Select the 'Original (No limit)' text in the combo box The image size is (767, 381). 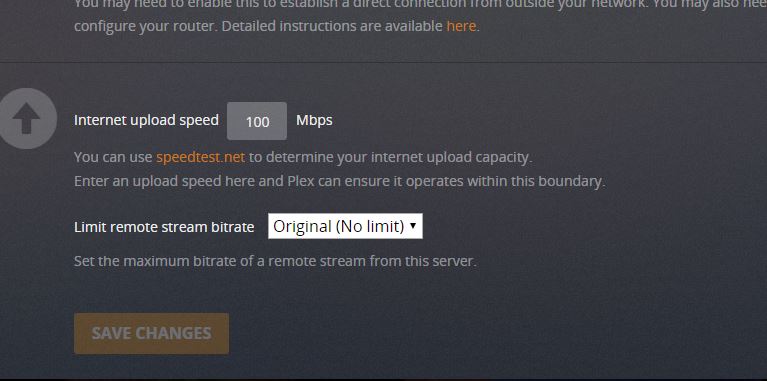(x=338, y=226)
